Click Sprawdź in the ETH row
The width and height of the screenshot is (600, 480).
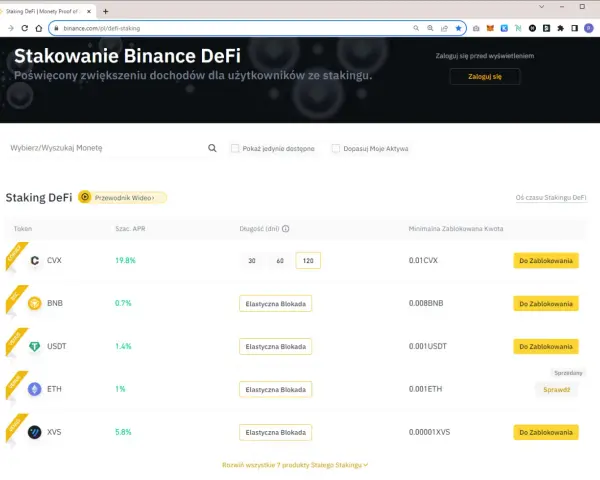556,390
